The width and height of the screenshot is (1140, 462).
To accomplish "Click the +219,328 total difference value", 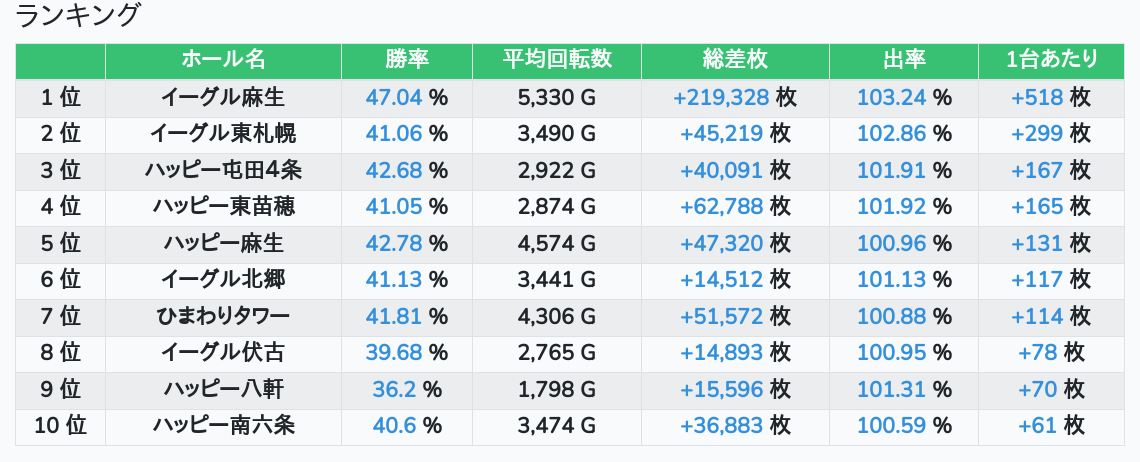I will (x=721, y=97).
